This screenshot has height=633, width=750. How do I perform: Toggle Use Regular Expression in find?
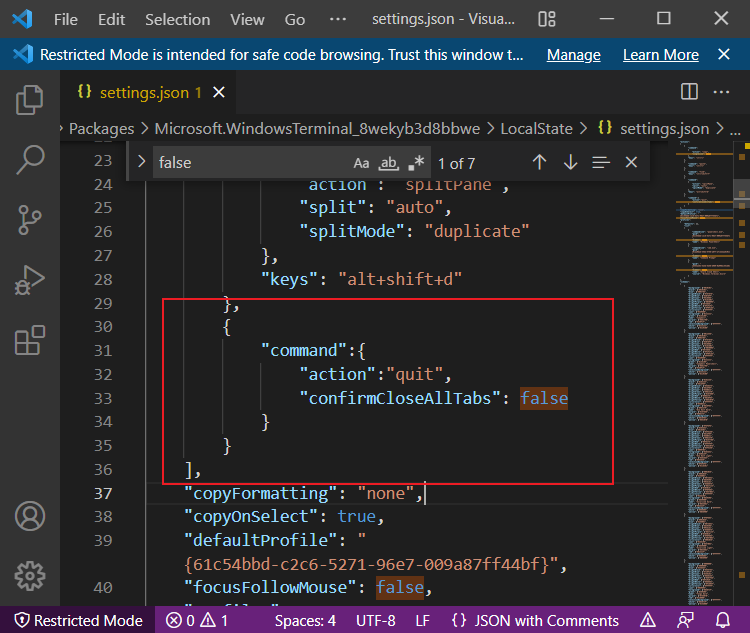pyautogui.click(x=416, y=162)
